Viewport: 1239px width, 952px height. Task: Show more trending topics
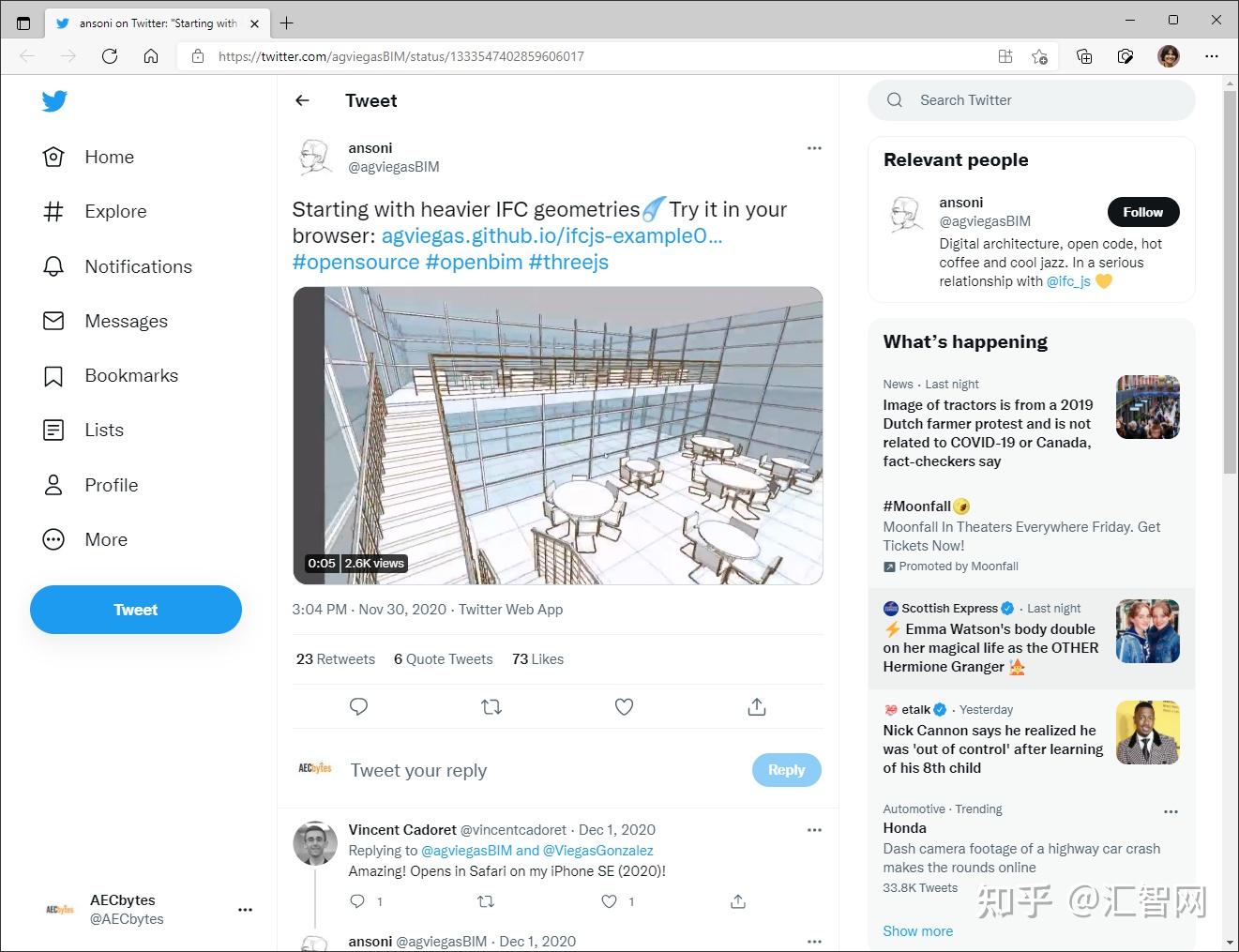pos(917,931)
